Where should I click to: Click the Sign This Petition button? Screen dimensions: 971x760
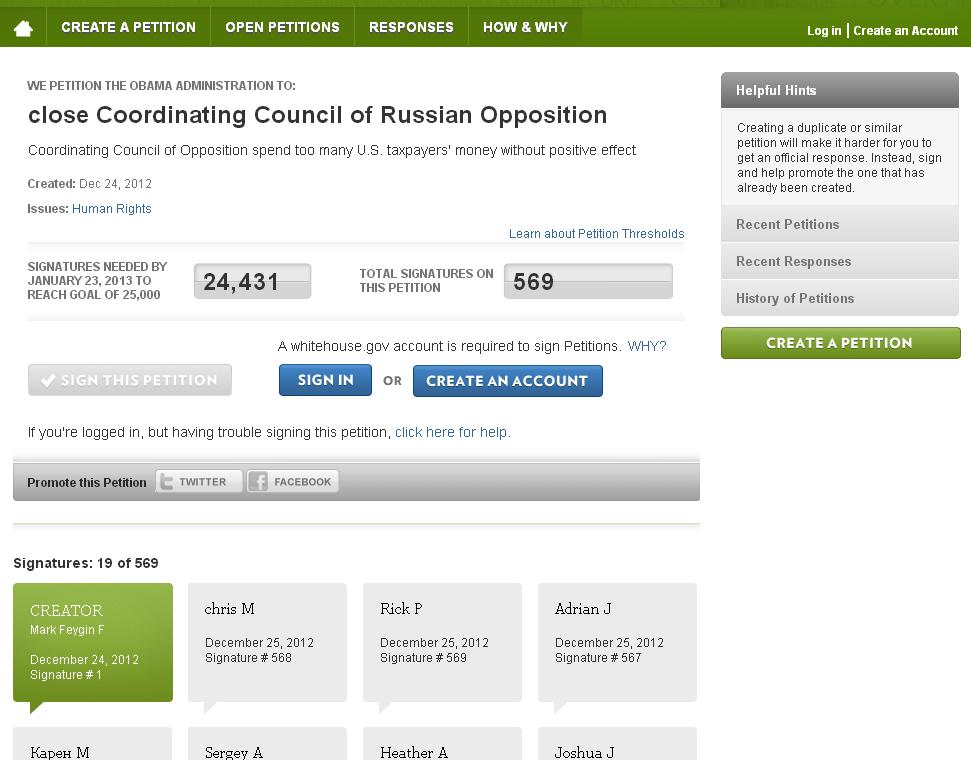point(130,380)
